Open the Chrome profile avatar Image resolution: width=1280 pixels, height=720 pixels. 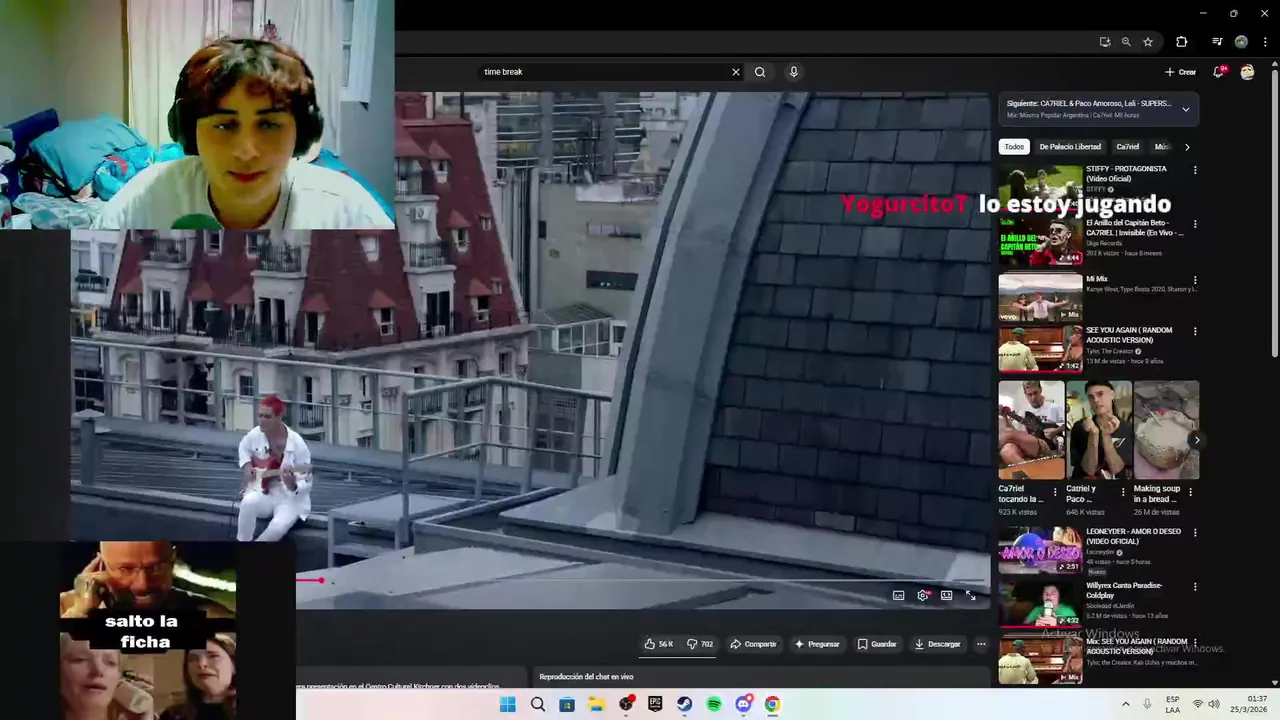[x=1241, y=42]
